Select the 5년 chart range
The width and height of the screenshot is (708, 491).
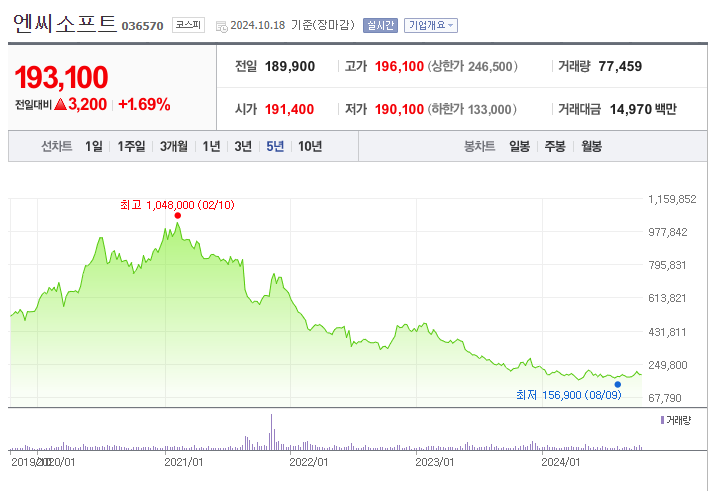click(x=275, y=146)
